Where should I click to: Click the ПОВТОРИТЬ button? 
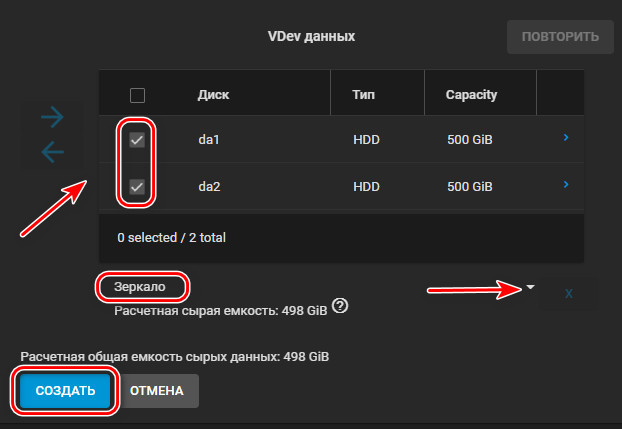click(560, 37)
